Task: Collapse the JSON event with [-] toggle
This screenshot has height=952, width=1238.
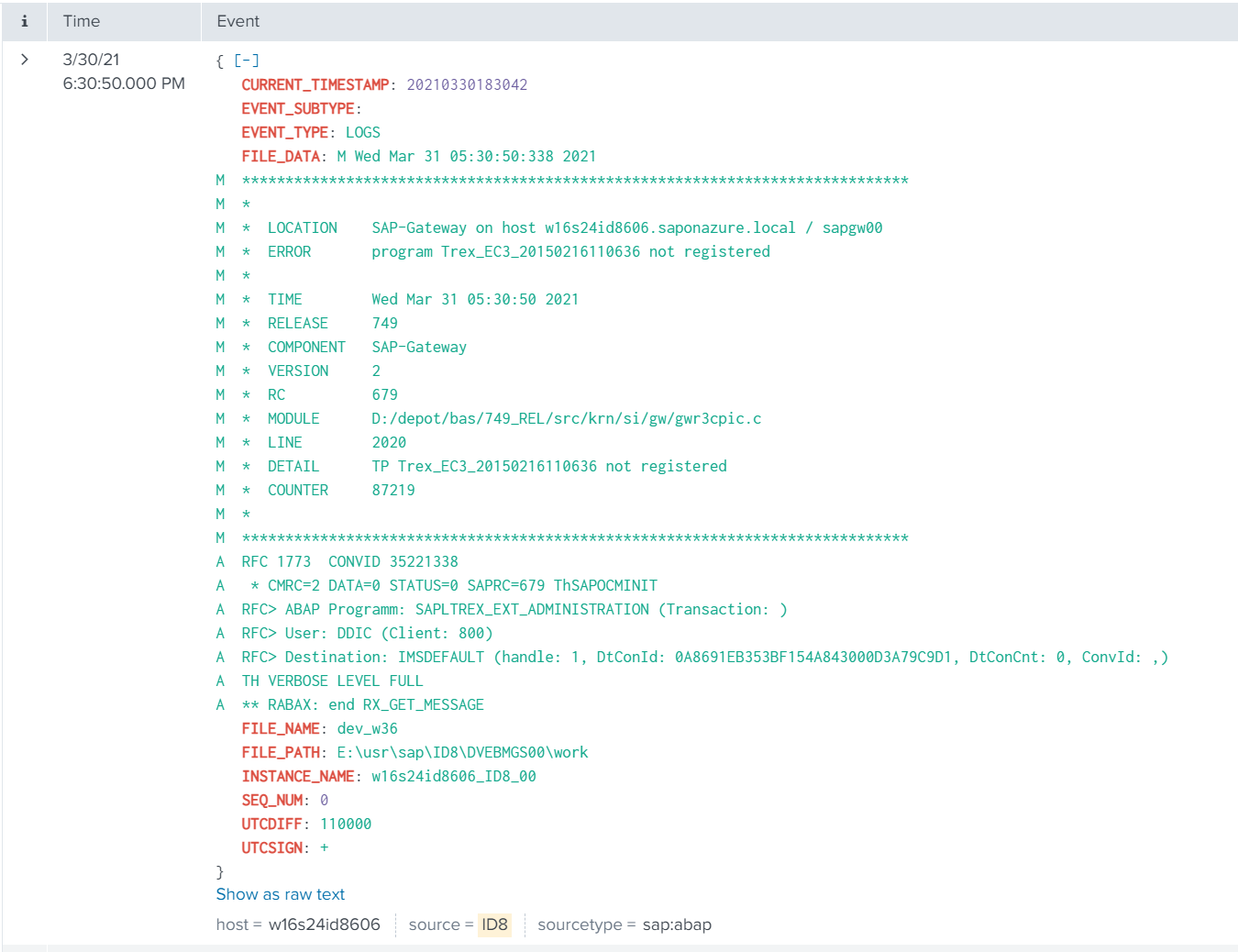Action: pos(247,61)
